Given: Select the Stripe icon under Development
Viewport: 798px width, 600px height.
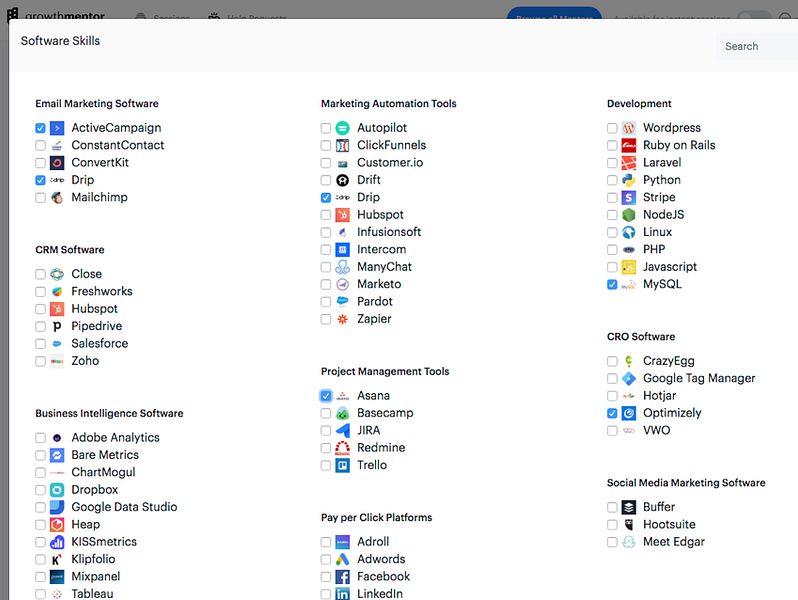Looking at the screenshot, I should (x=629, y=197).
